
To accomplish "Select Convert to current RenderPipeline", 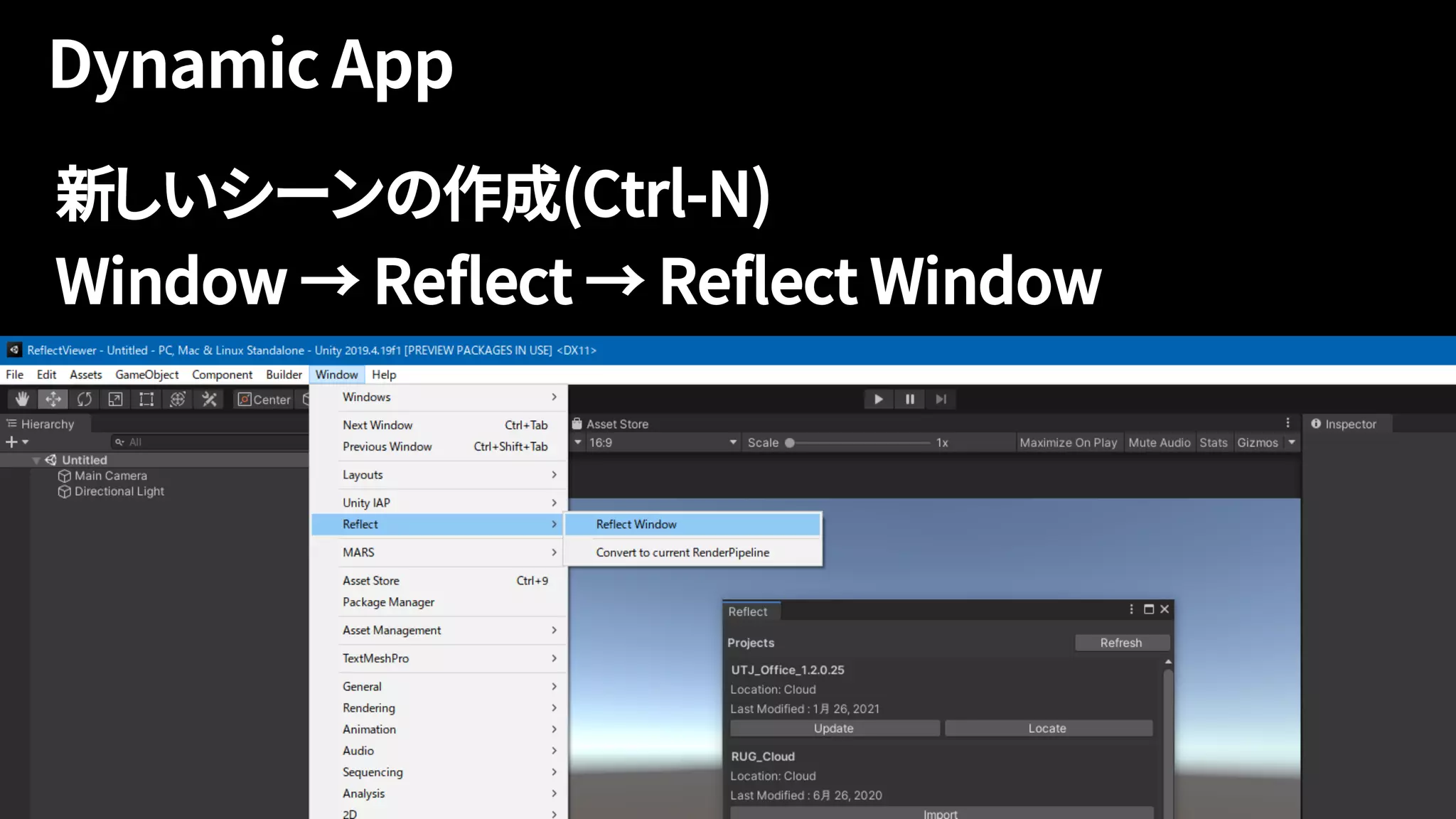I will click(693, 552).
